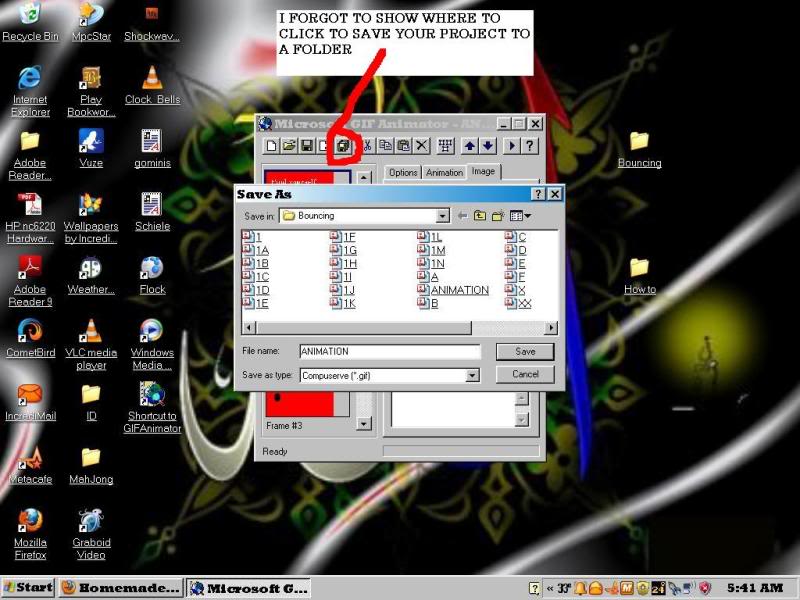The height and width of the screenshot is (600, 800).
Task: Open the Save in Bouncing folder dropdown
Action: tap(442, 216)
